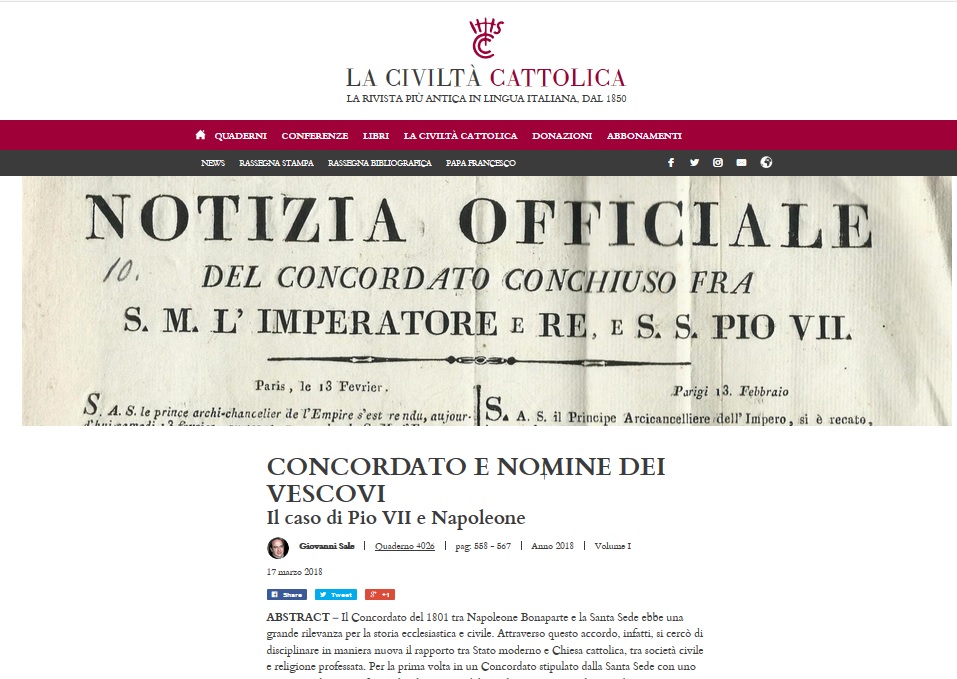
Task: Select Libri in the navigation bar
Action: pos(375,136)
